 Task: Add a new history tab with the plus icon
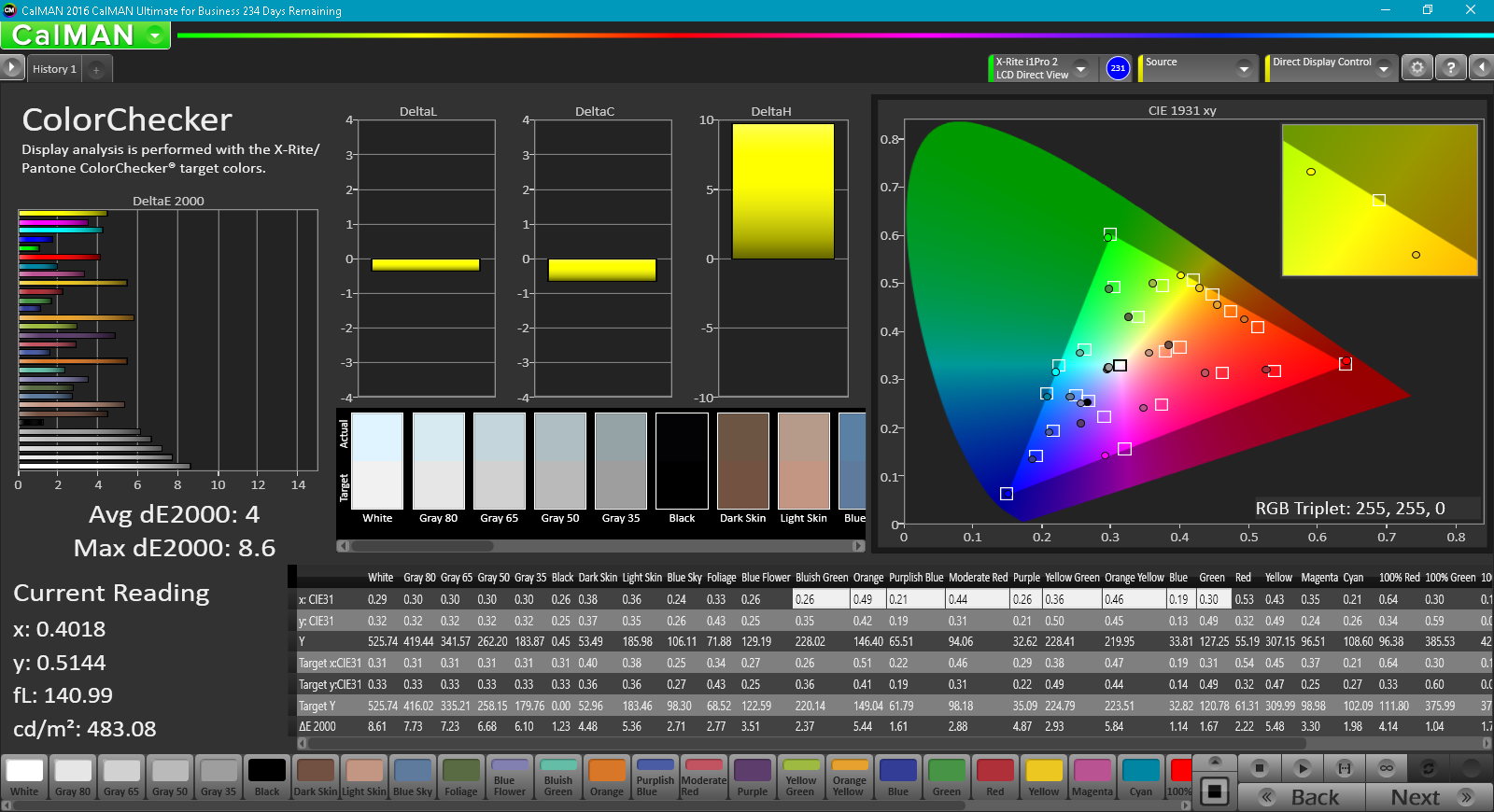(x=96, y=69)
